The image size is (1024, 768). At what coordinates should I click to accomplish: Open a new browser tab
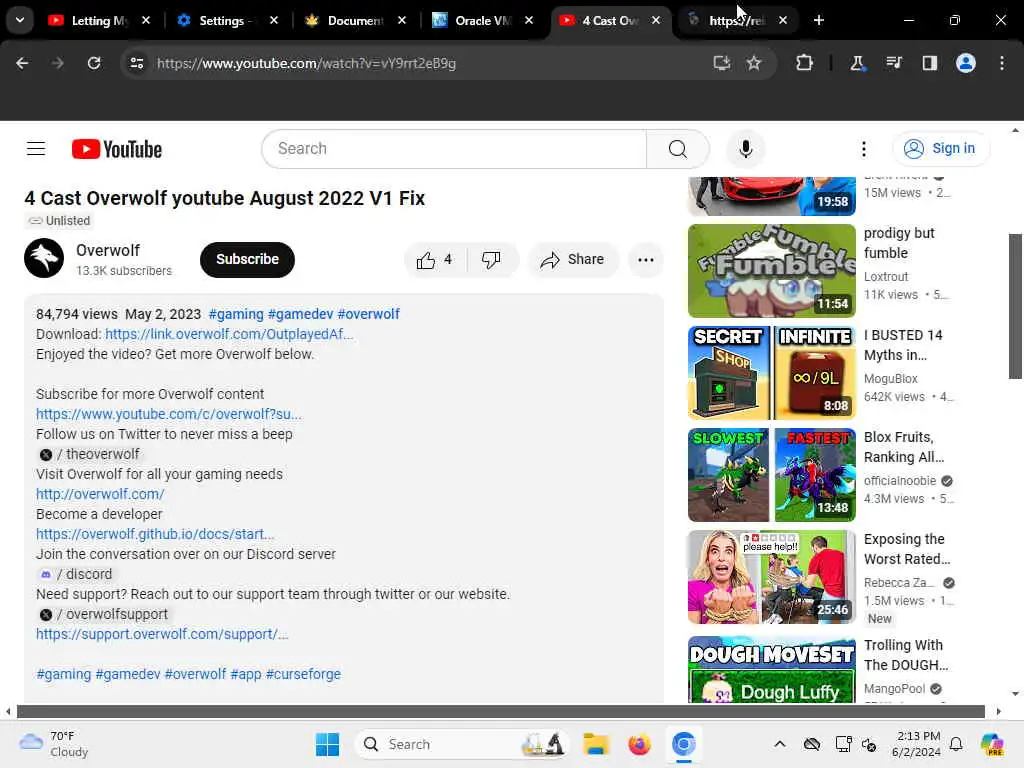click(819, 20)
